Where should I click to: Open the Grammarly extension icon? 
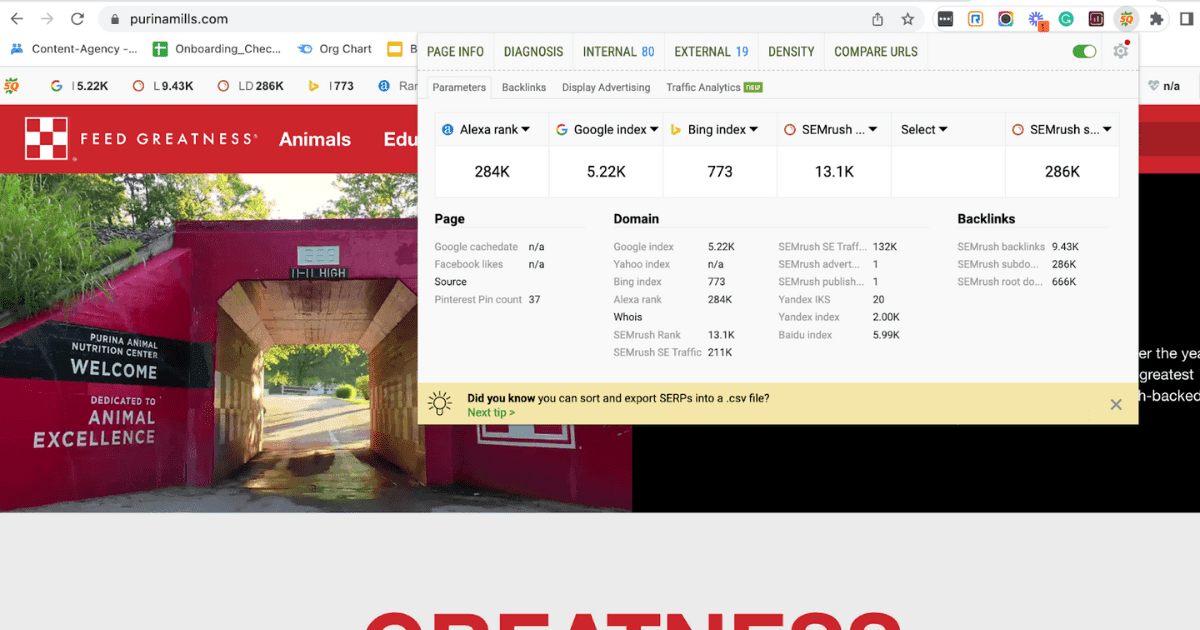[1067, 19]
